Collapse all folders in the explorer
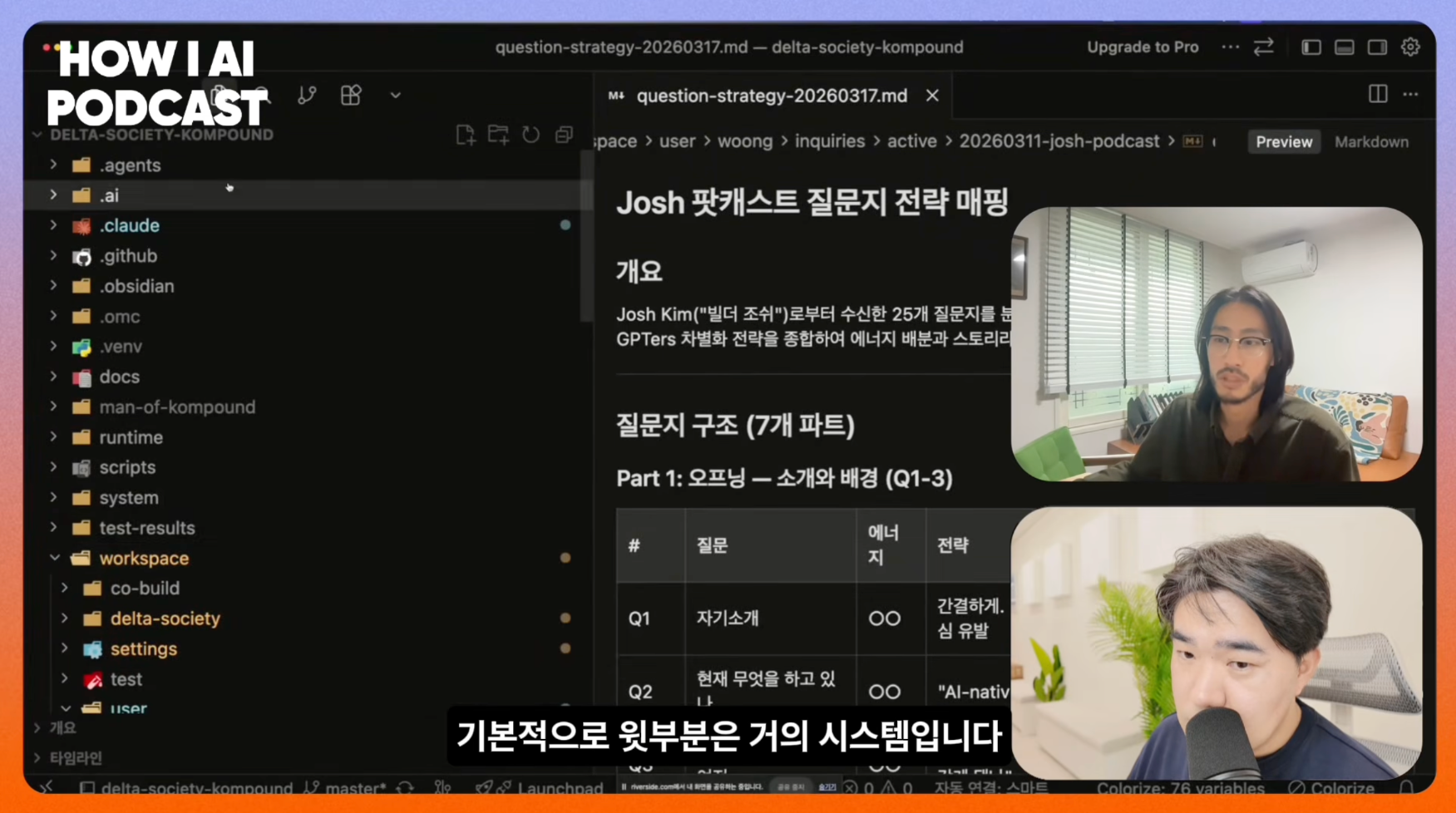The width and height of the screenshot is (1456, 813). coord(564,134)
